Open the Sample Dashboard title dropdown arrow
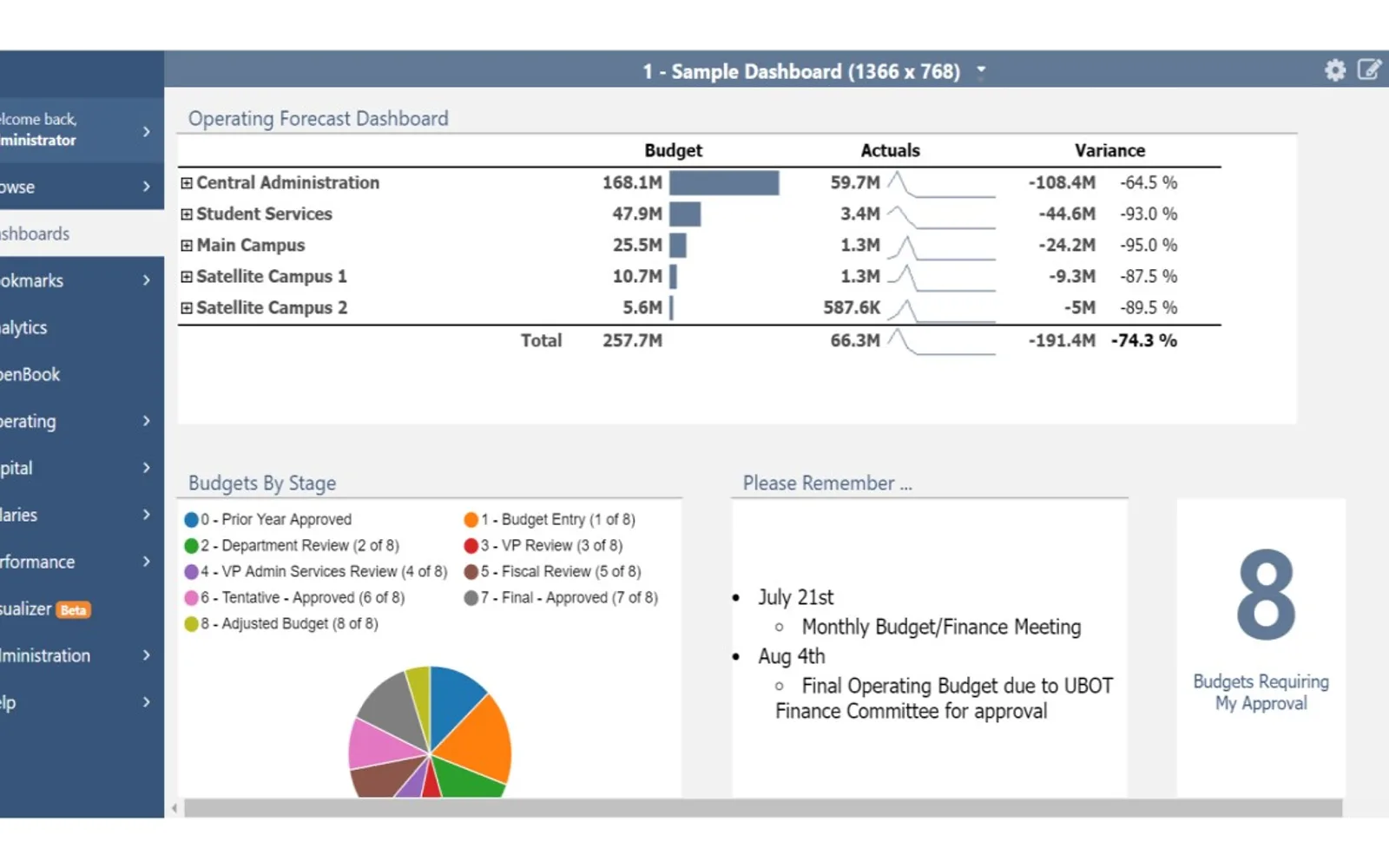Image resolution: width=1389 pixels, height=868 pixels. click(x=981, y=68)
